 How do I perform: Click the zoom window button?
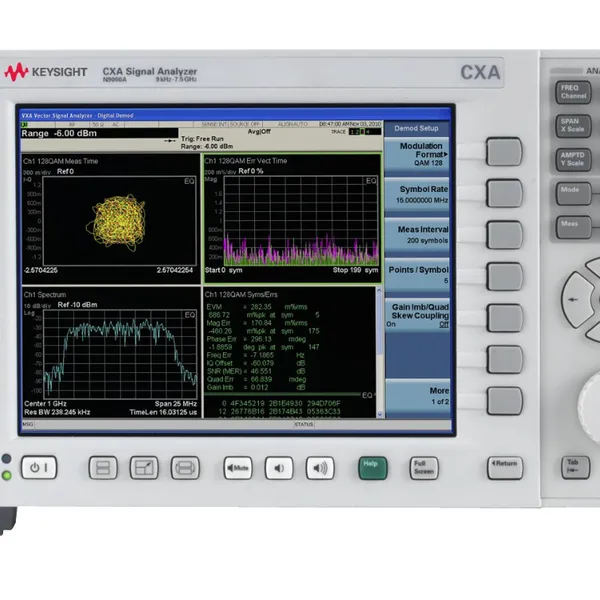click(144, 468)
